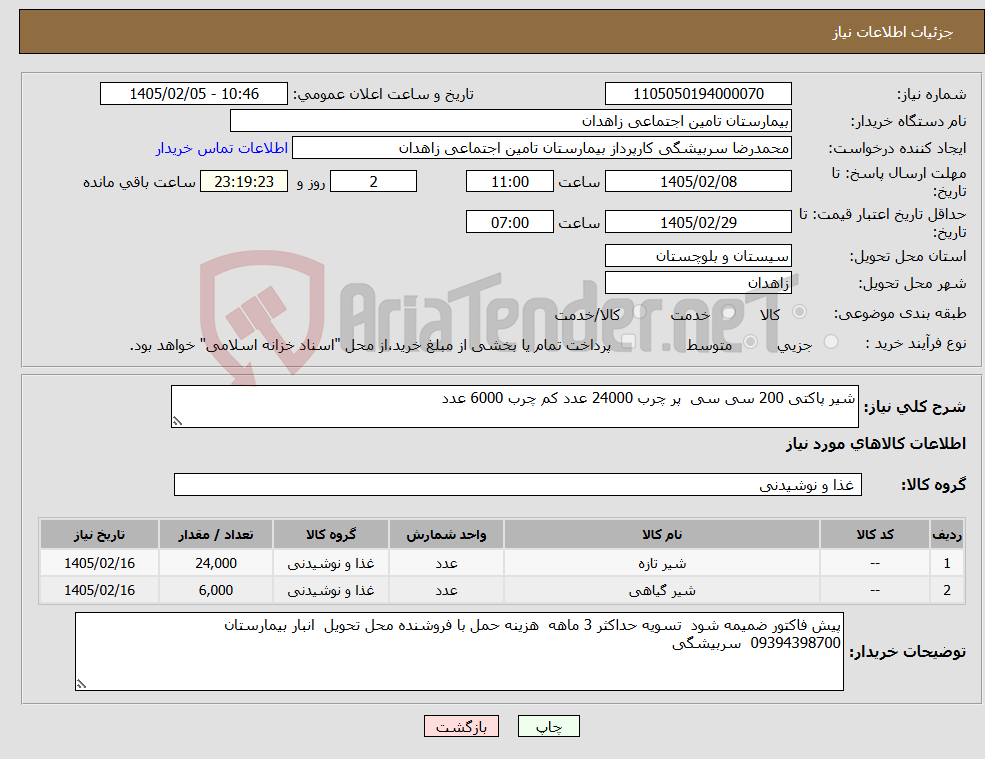
Task: Select the شیر گیاهی item cell
Action: point(661,590)
